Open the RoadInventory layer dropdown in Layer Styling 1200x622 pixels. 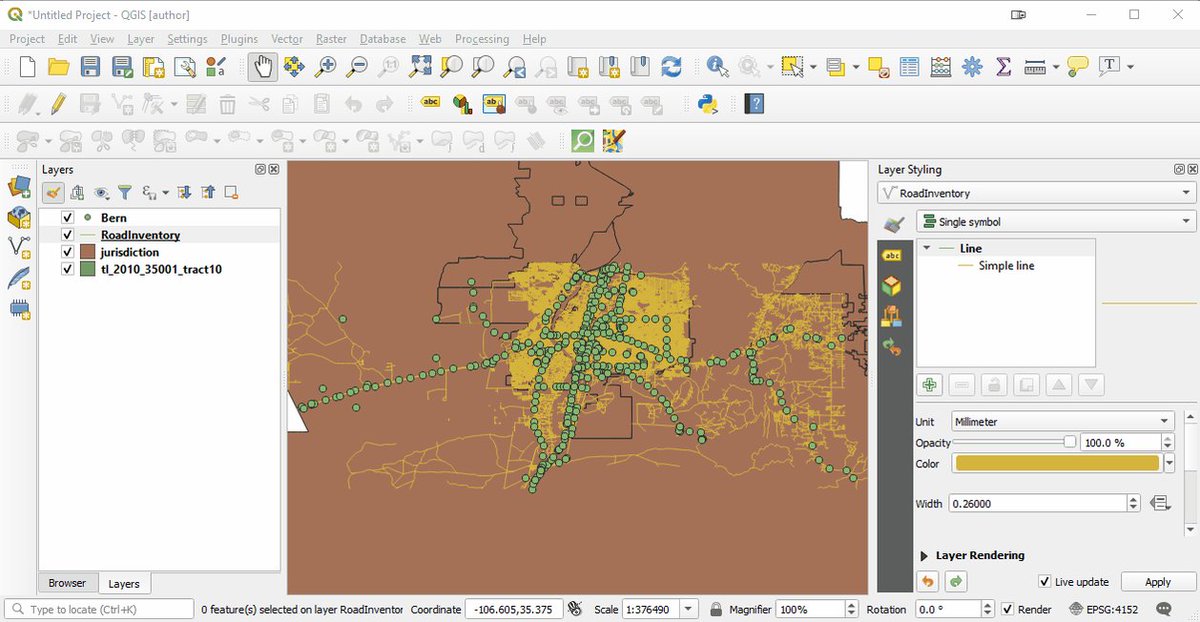coord(1036,193)
